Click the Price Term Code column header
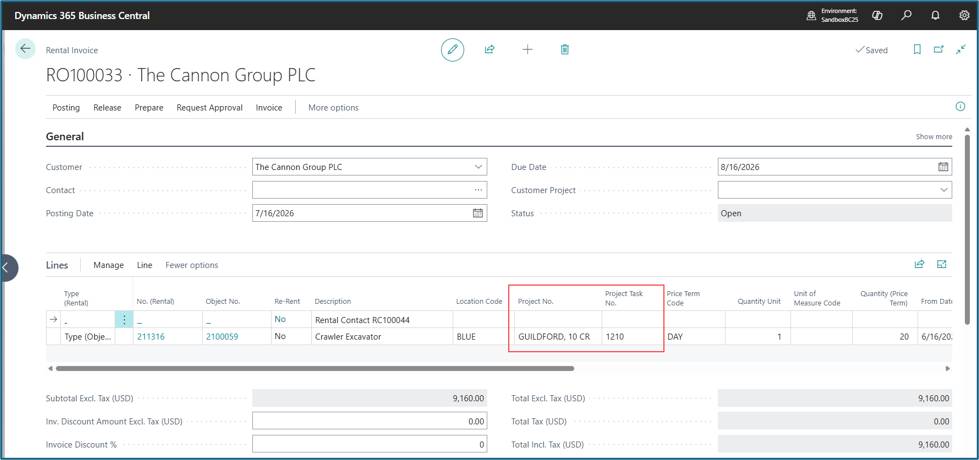The width and height of the screenshot is (979, 460). tap(683, 297)
